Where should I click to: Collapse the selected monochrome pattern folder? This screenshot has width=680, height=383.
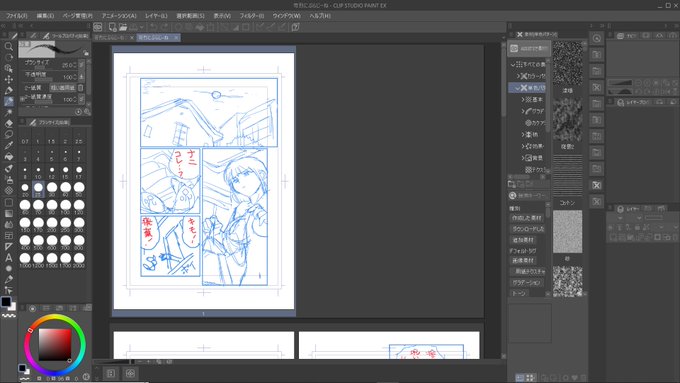(517, 88)
